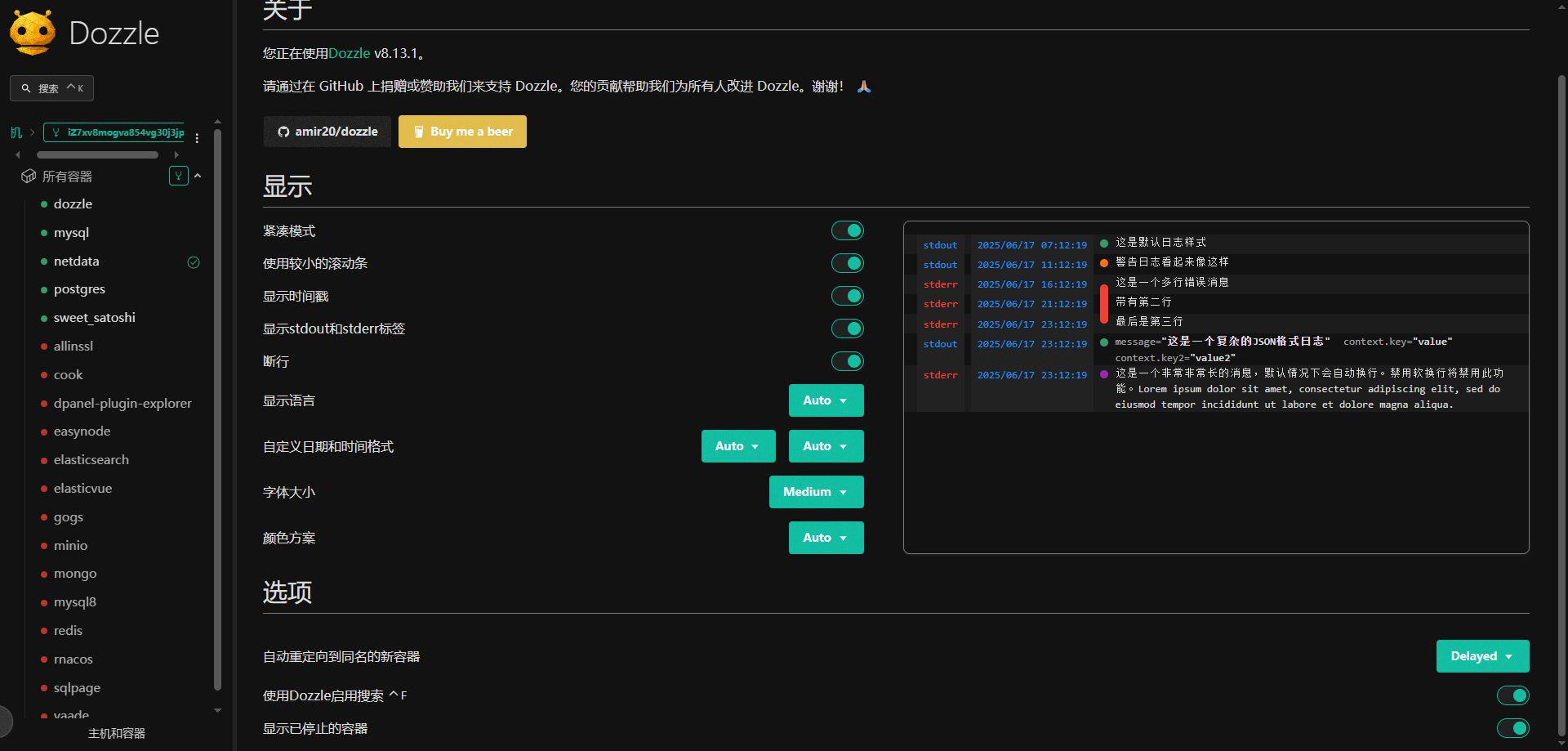Toggle off 显示时间戳 switch
The width and height of the screenshot is (1568, 751).
tap(847, 296)
